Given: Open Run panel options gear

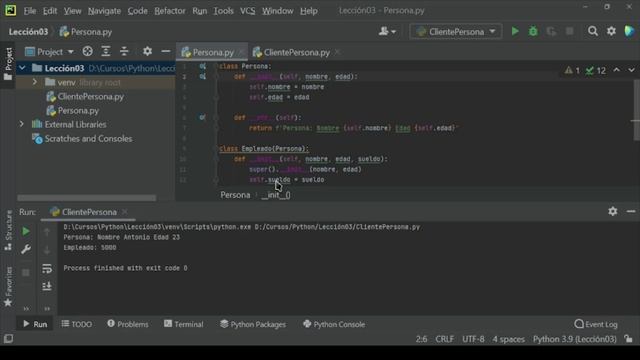Looking at the screenshot, I should [612, 211].
